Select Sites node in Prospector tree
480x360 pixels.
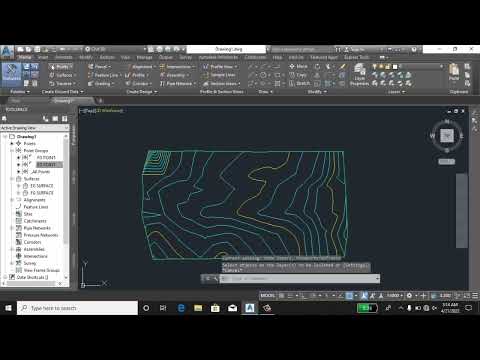point(28,214)
